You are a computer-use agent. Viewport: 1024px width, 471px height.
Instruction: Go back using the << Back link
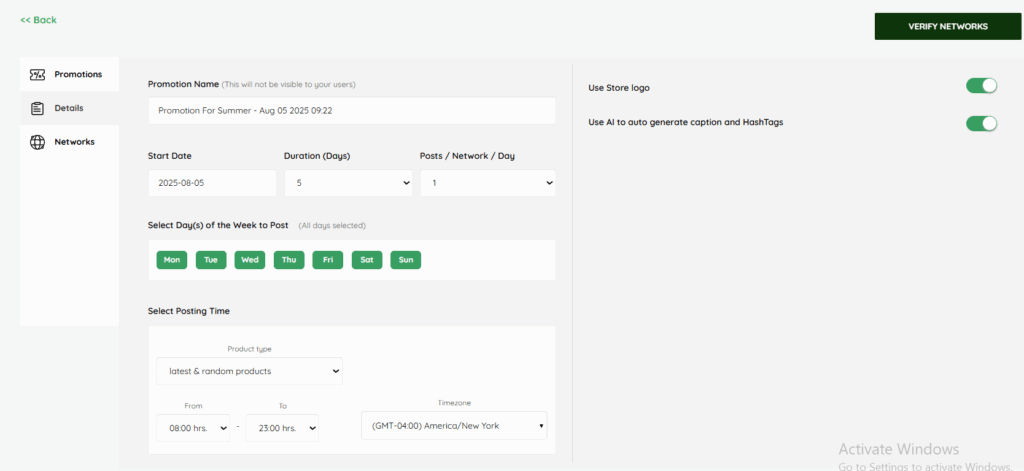click(38, 20)
